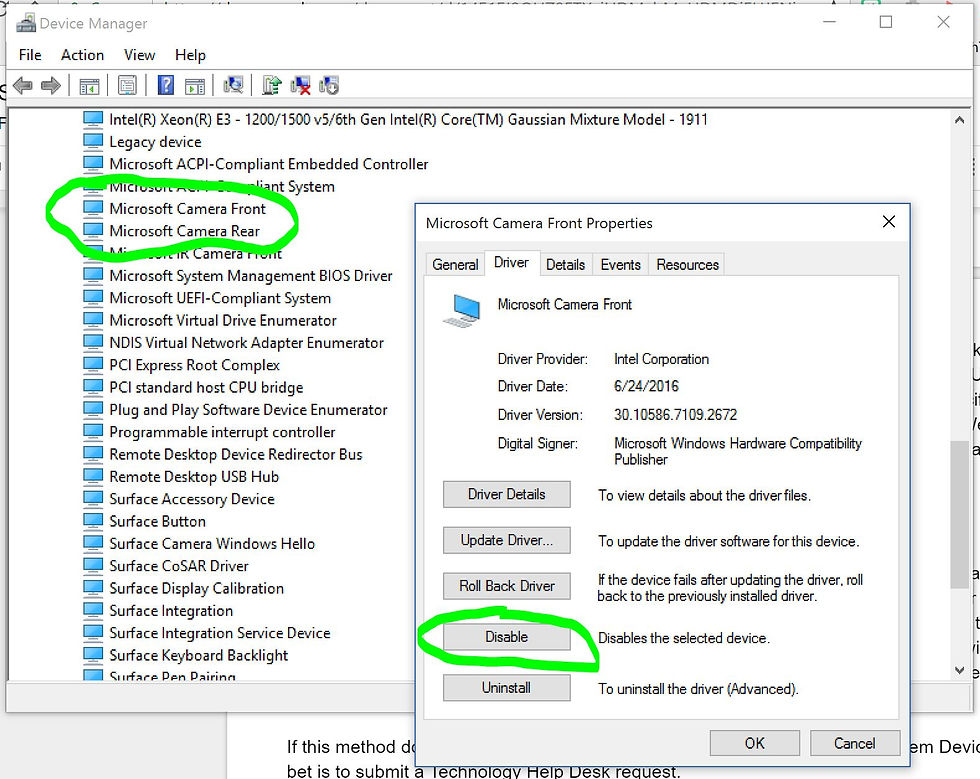Select Microsoft UEFI-Compliant System
This screenshot has height=779, width=980.
click(220, 298)
